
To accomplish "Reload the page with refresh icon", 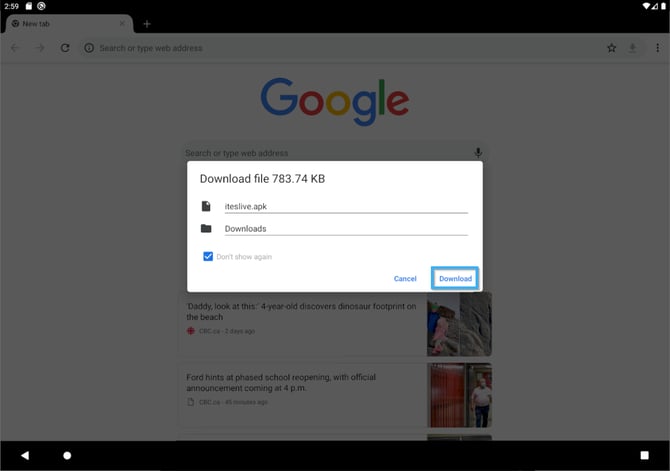I will 65,48.
